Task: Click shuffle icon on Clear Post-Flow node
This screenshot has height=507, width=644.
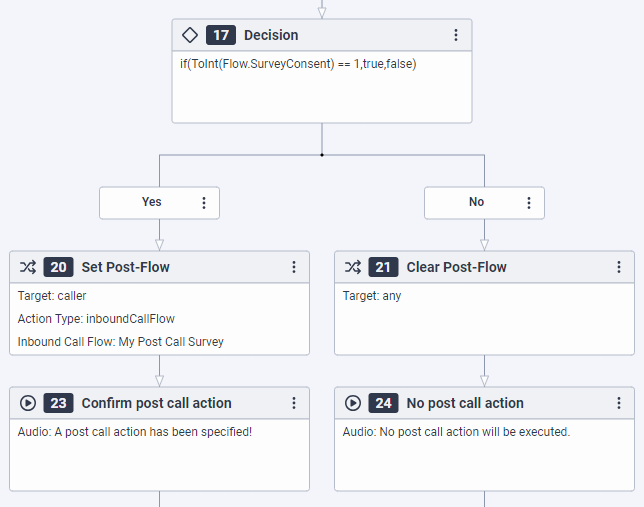Action: click(353, 267)
